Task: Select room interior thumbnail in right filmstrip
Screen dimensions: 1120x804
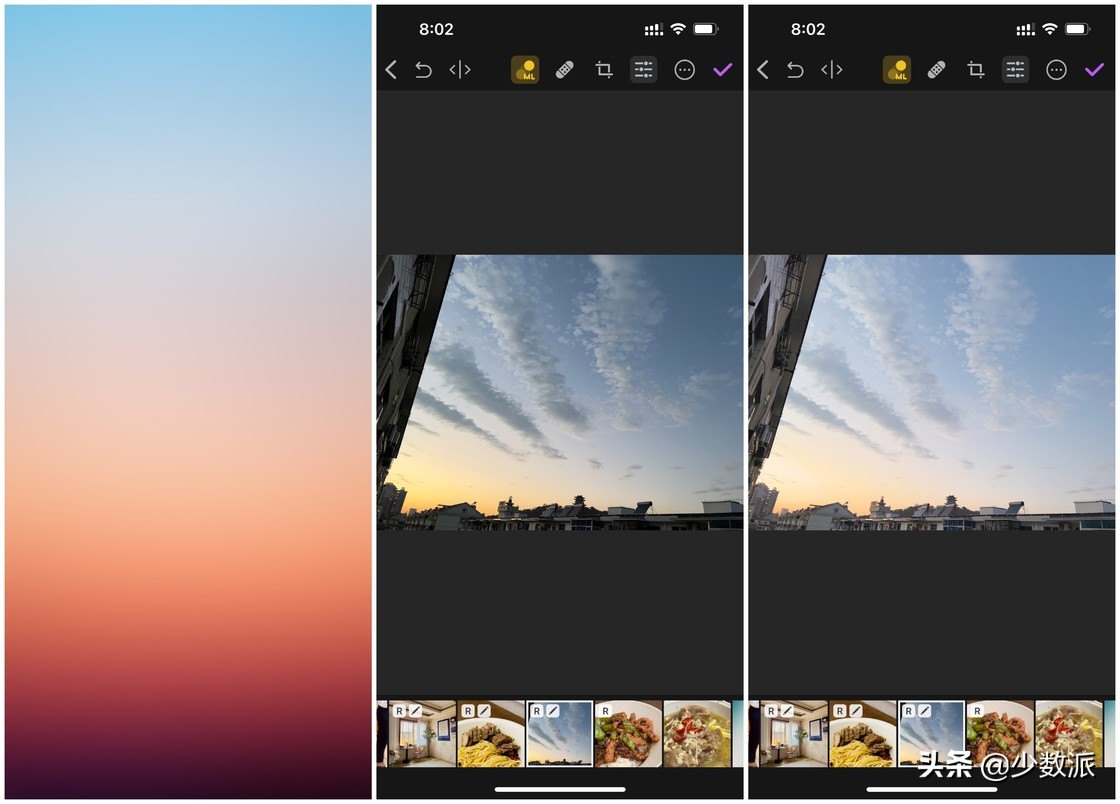Action: (x=794, y=734)
